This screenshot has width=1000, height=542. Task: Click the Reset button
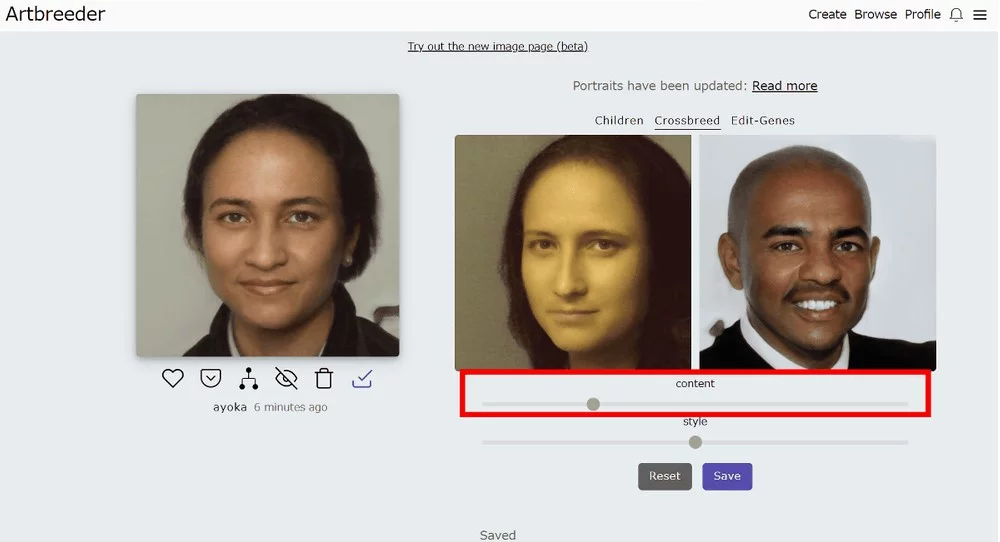[665, 476]
